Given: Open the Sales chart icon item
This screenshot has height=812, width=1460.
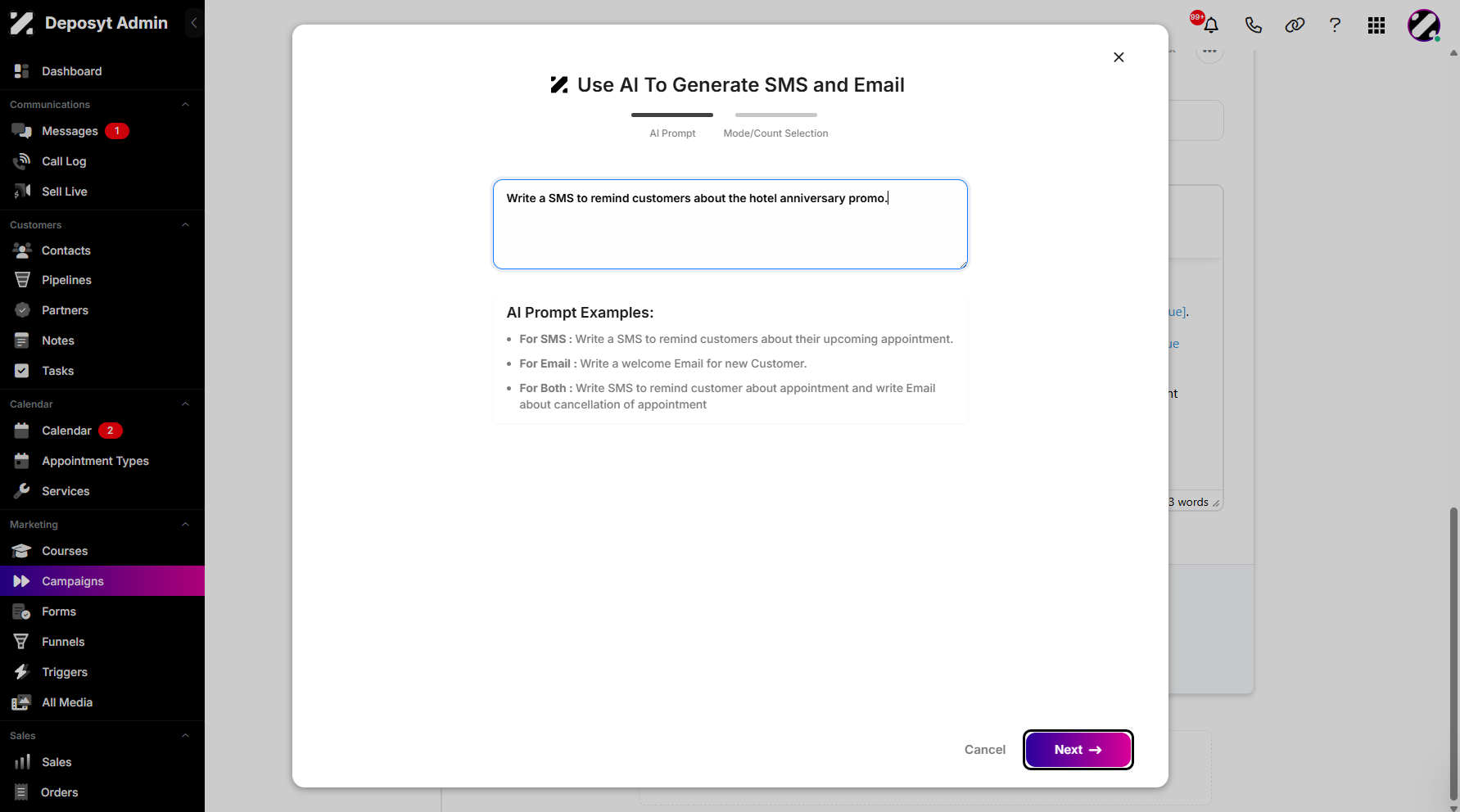Looking at the screenshot, I should pos(22,762).
